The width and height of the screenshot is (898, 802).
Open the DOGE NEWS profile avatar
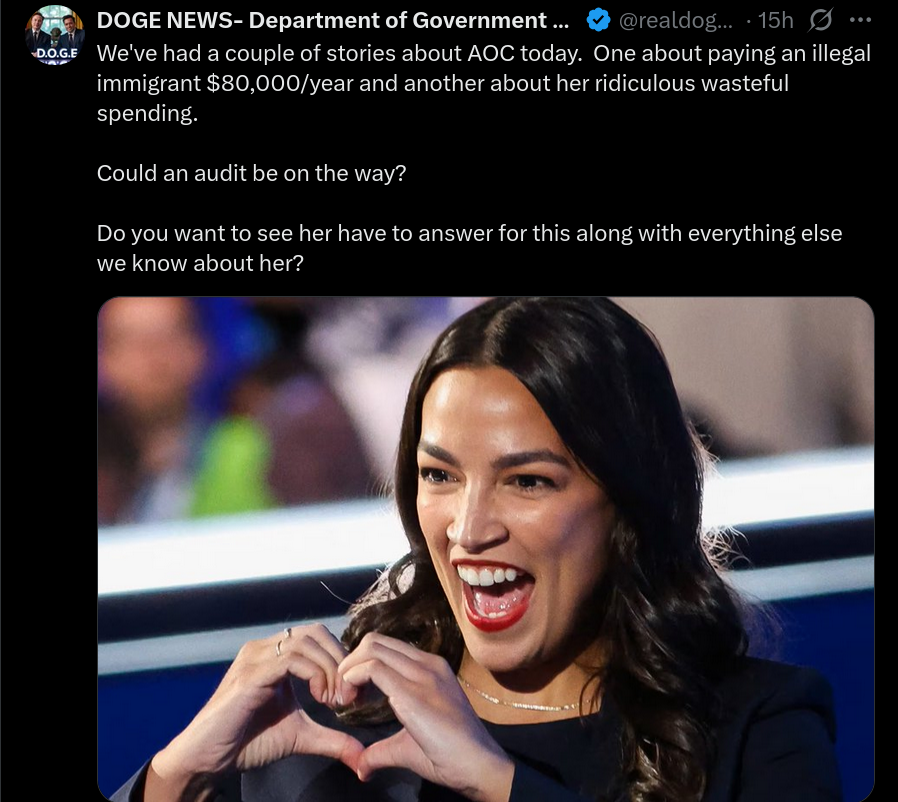pos(55,34)
